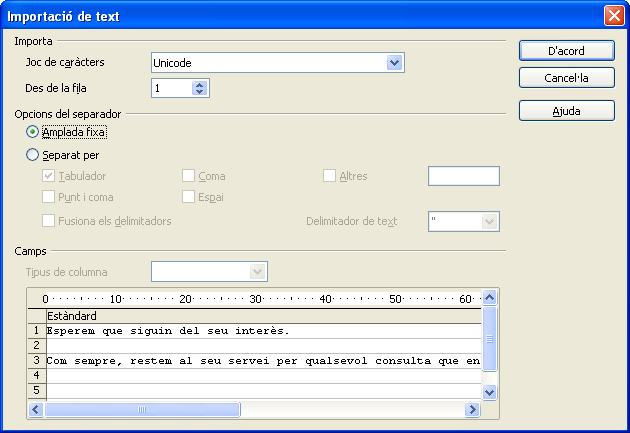630x433 pixels.
Task: Select row 1 in the preview
Action: (36, 331)
